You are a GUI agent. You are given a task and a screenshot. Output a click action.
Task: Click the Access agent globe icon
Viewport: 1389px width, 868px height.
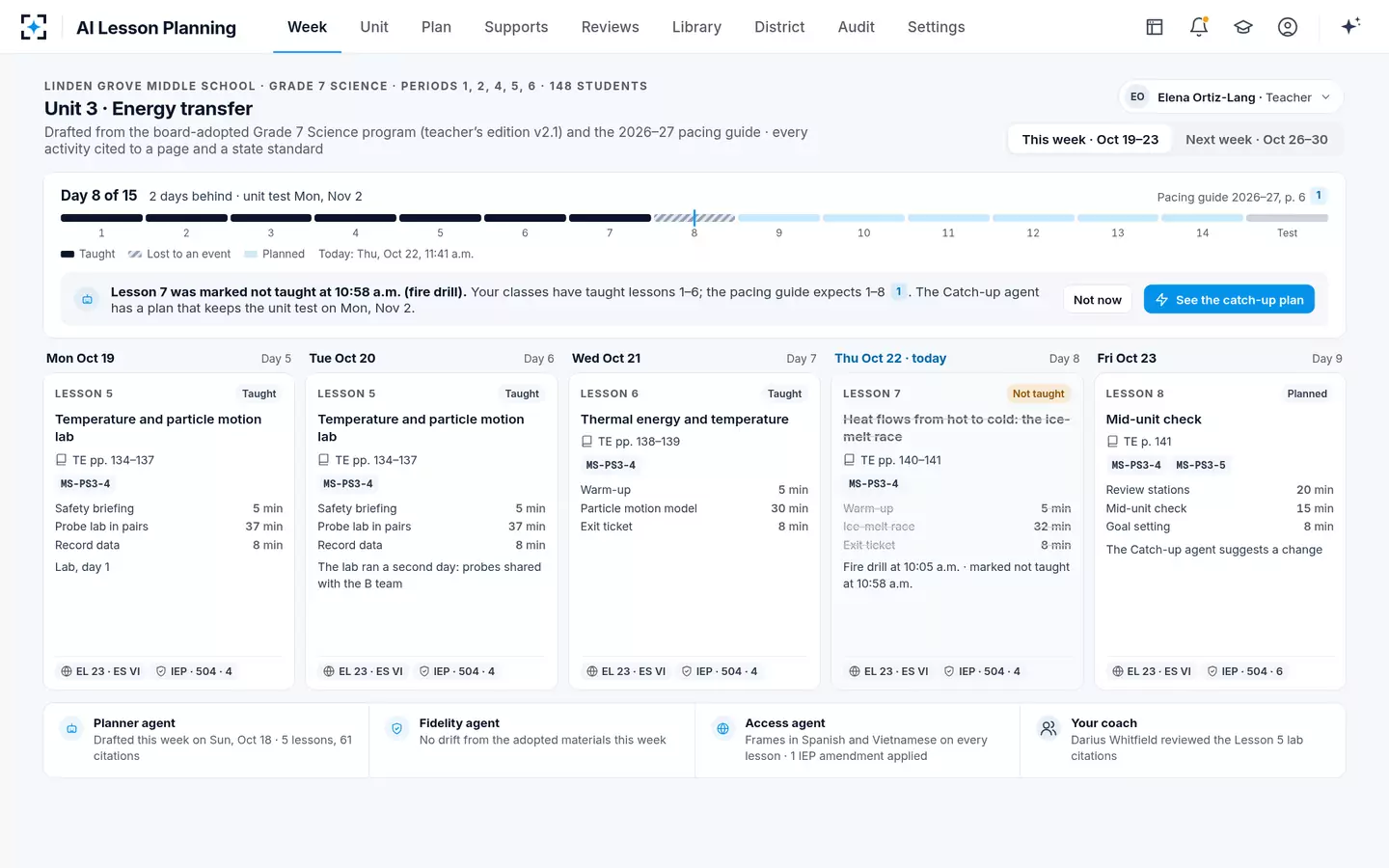(x=722, y=729)
